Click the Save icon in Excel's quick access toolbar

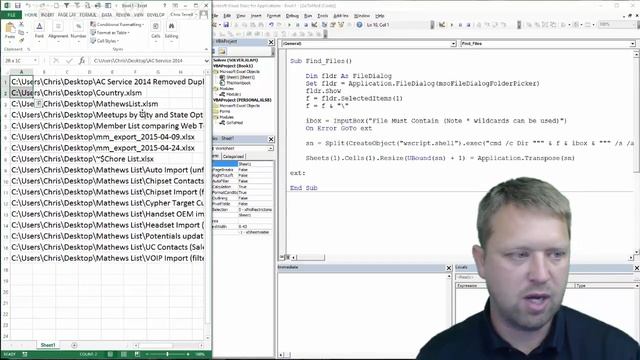pyautogui.click(x=18, y=6)
